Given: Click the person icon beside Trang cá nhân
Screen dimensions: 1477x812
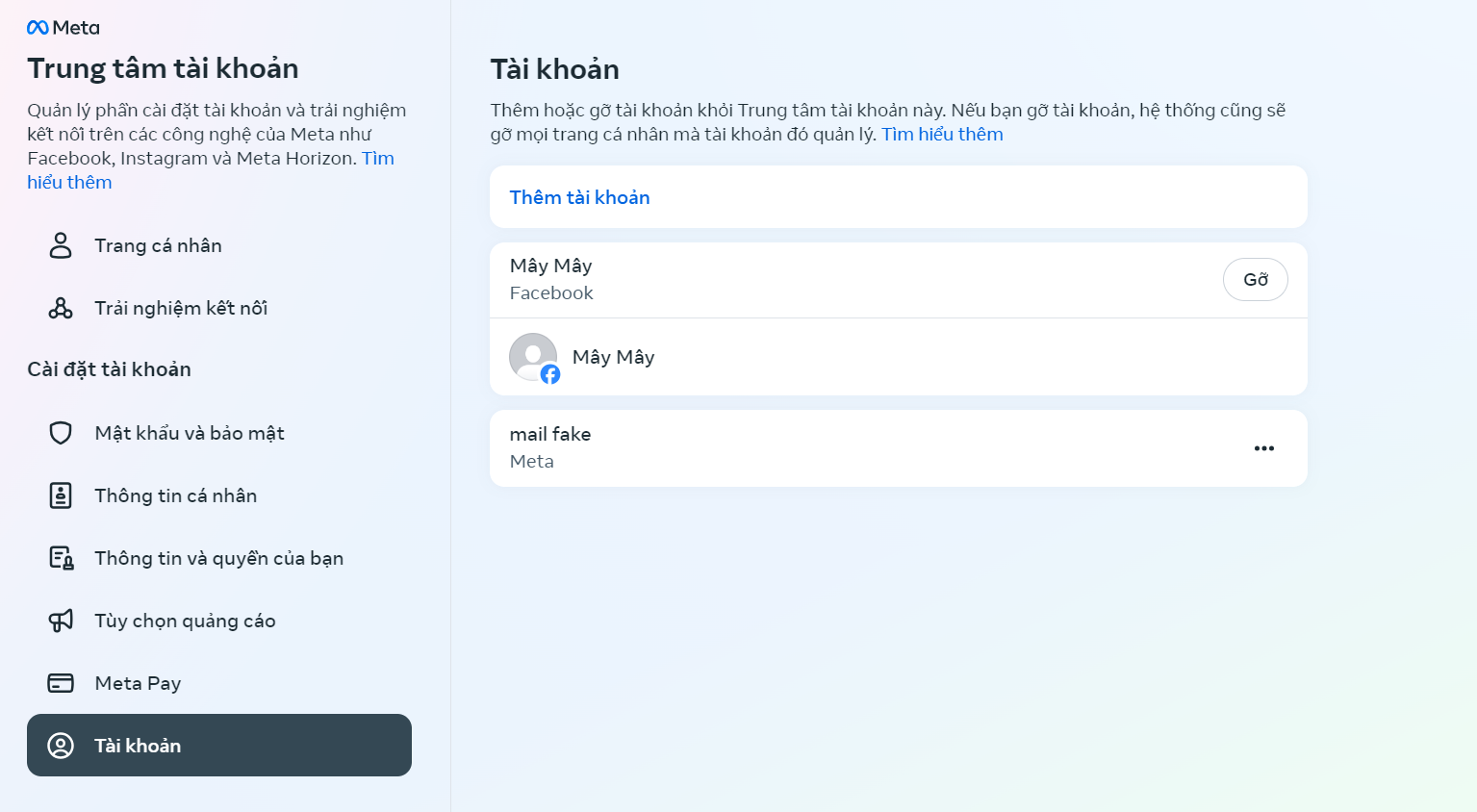Looking at the screenshot, I should pos(61,245).
